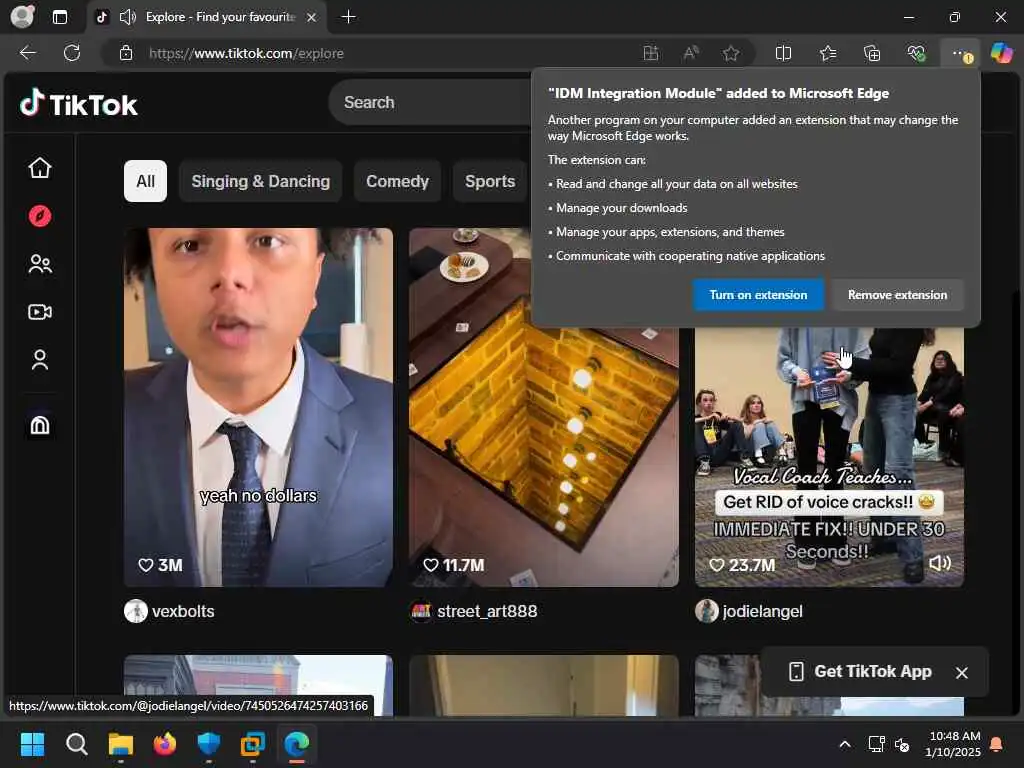Open the LIVE video camera icon
The height and width of the screenshot is (768, 1024).
40,312
